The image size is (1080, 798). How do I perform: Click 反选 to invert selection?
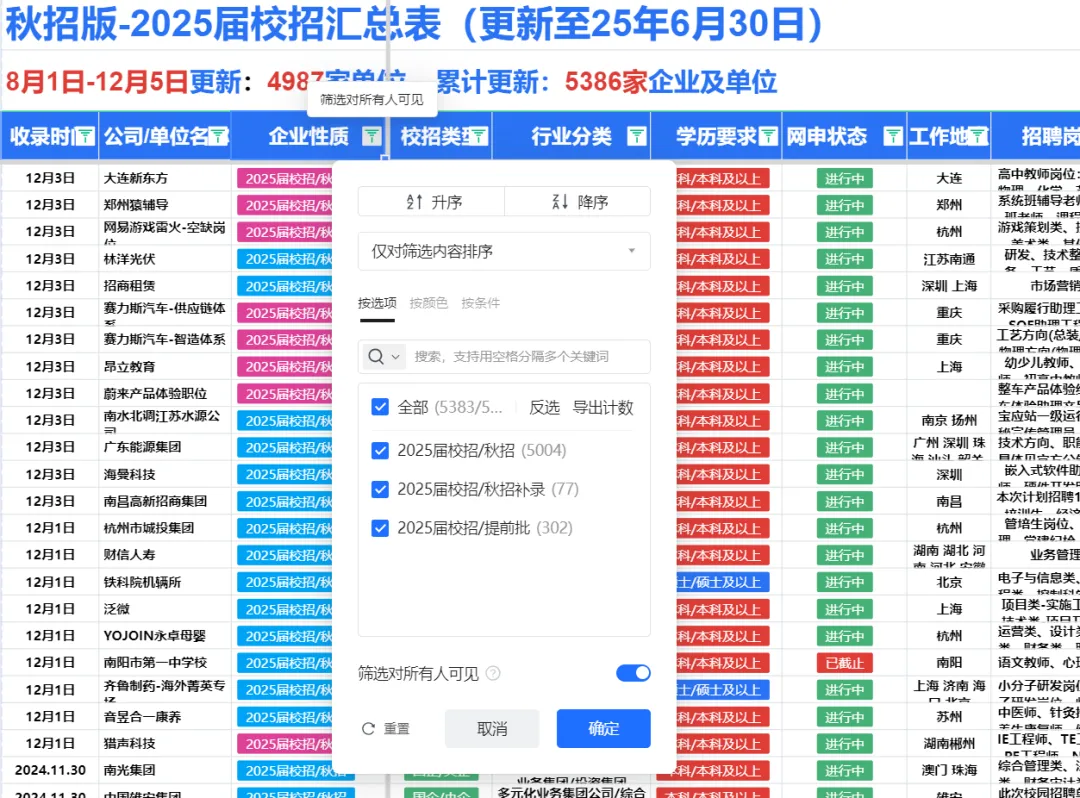click(544, 408)
